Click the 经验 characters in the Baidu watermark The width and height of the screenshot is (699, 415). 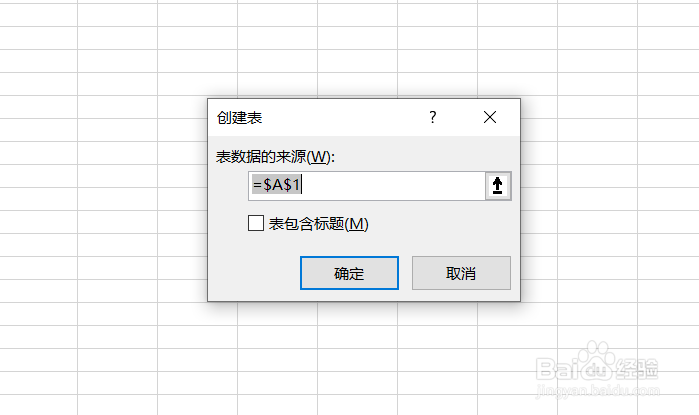click(637, 369)
